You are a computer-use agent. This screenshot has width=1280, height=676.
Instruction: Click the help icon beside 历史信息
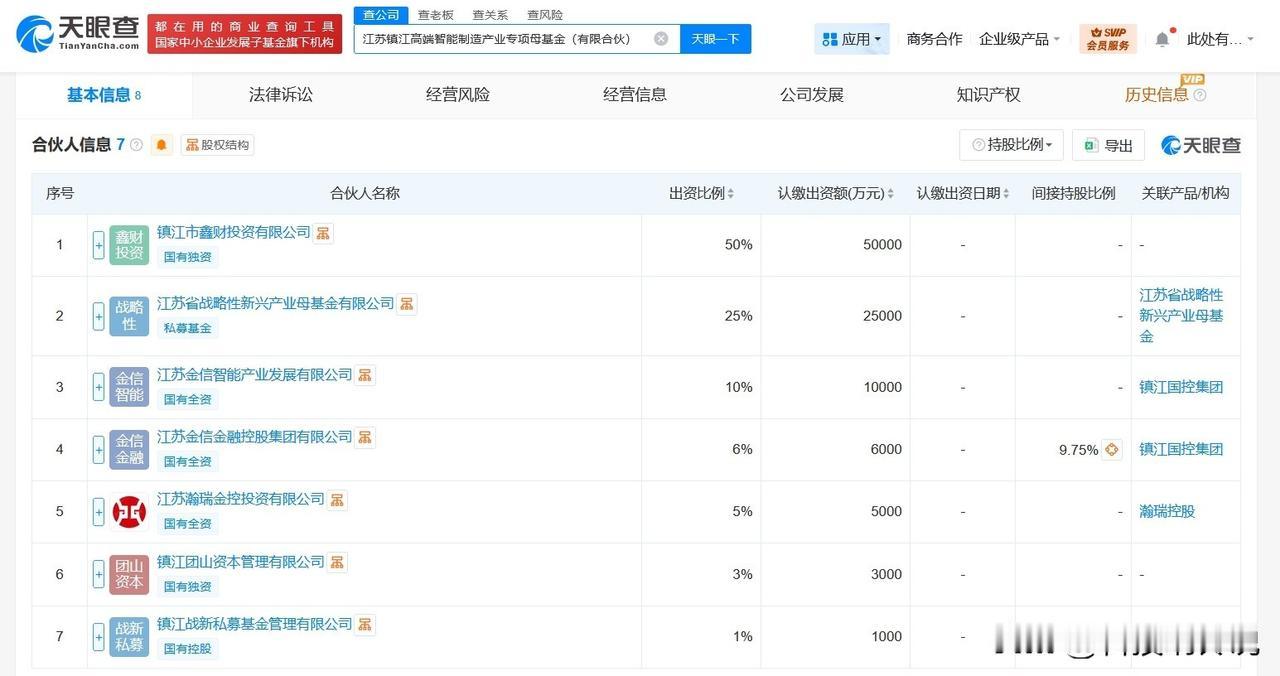click(x=1200, y=95)
